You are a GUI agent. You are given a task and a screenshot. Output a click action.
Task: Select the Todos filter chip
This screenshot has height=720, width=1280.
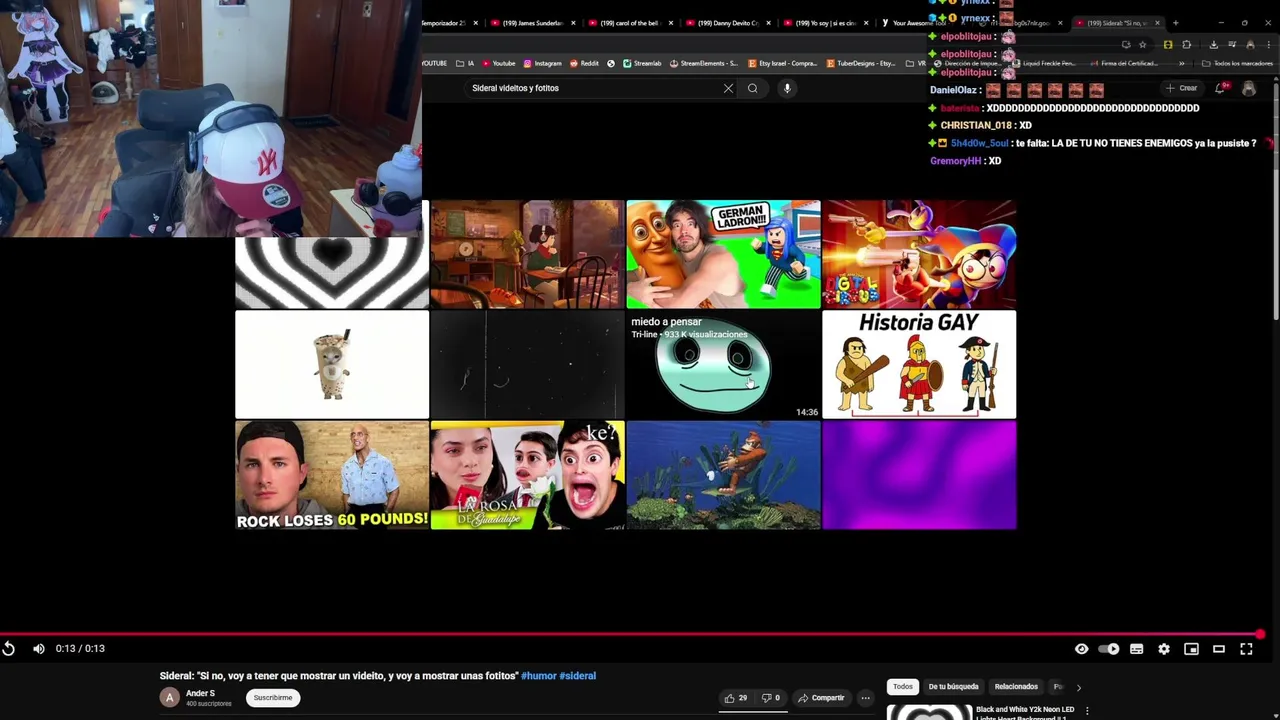[903, 687]
